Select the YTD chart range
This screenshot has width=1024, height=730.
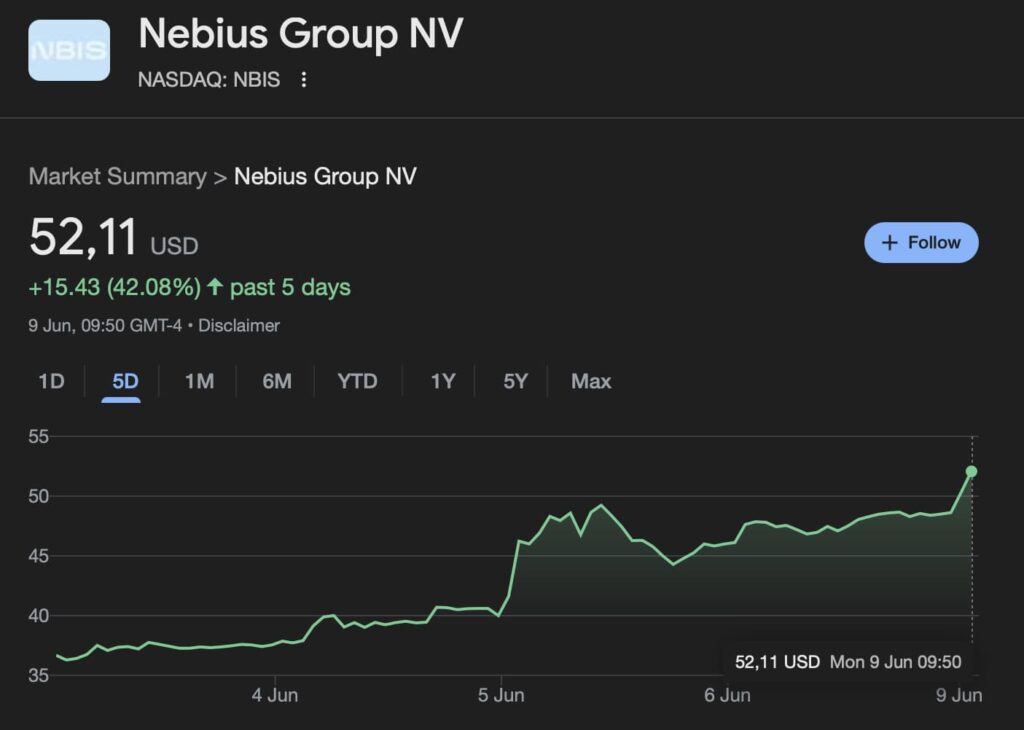pyautogui.click(x=357, y=381)
